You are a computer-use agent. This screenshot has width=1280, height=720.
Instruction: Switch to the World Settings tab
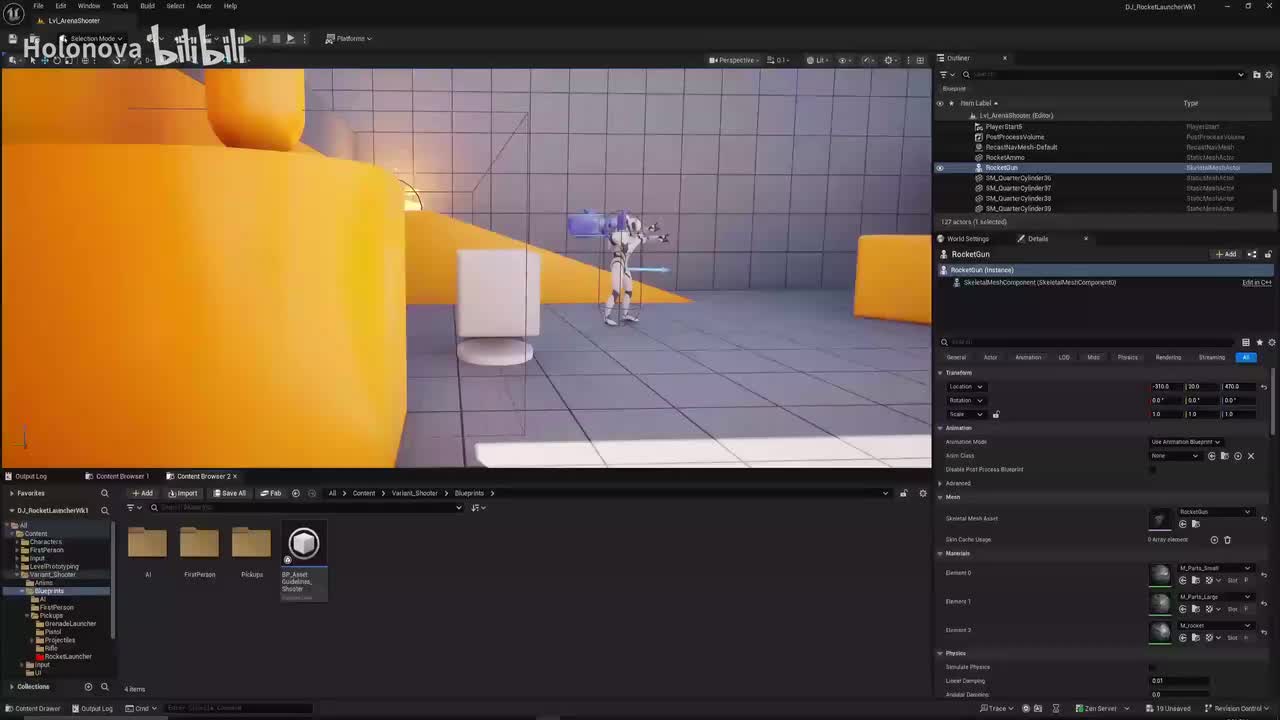coord(964,239)
